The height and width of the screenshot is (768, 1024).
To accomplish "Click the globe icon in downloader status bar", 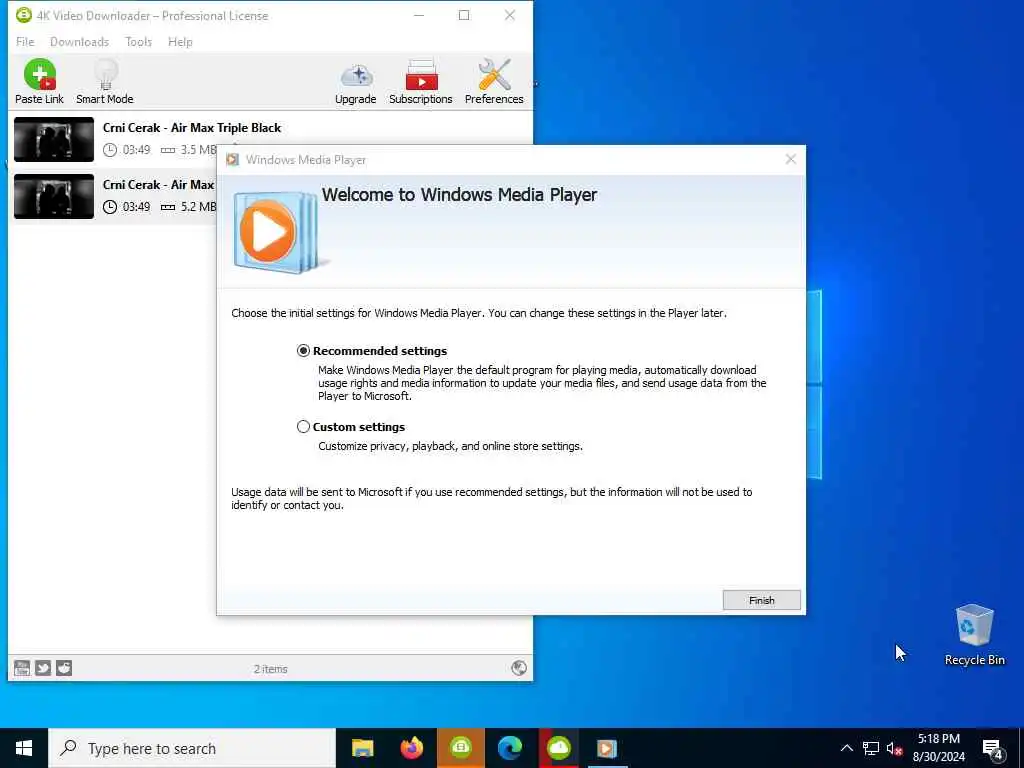I will (519, 667).
